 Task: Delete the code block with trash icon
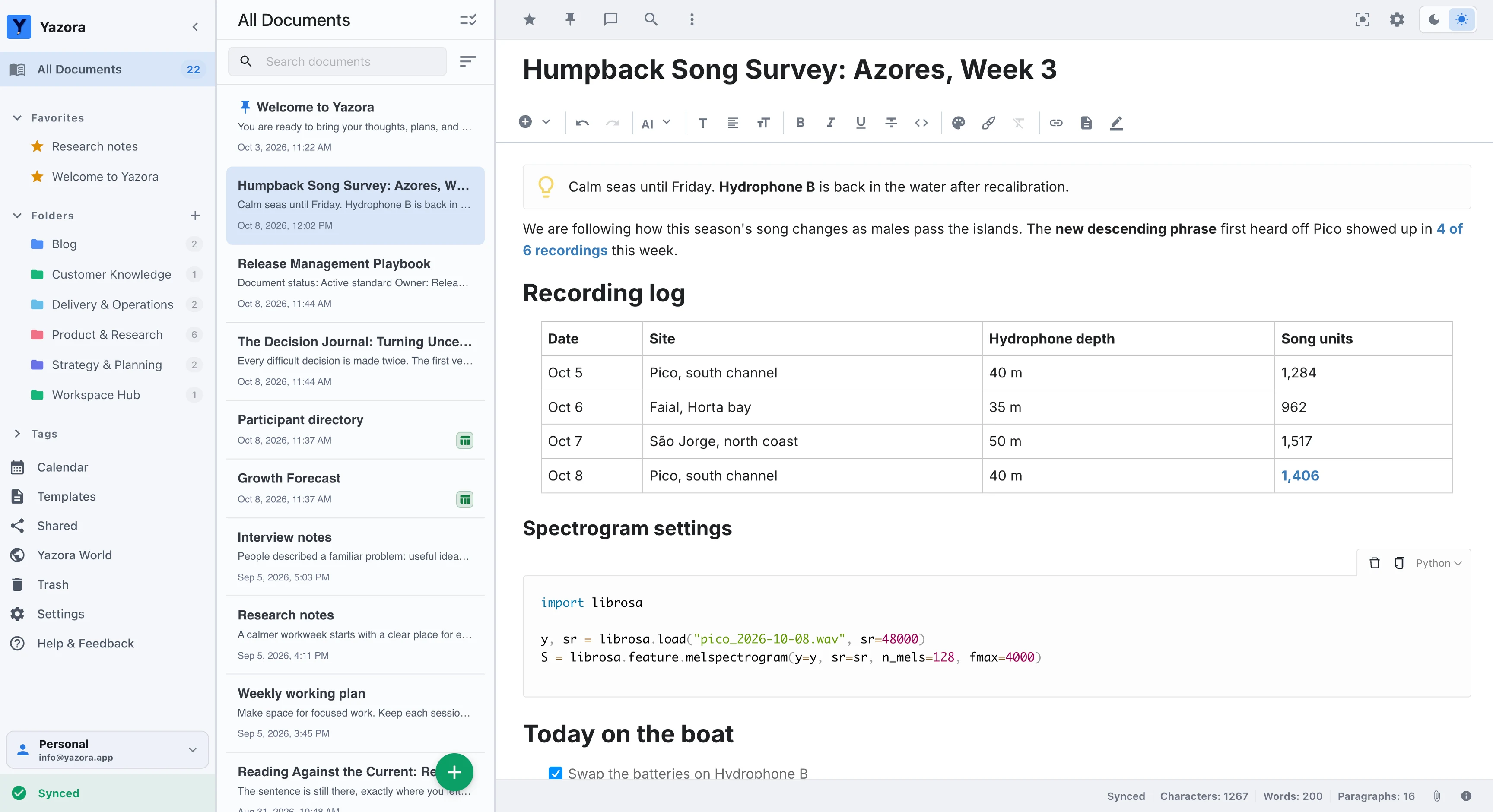1374,563
